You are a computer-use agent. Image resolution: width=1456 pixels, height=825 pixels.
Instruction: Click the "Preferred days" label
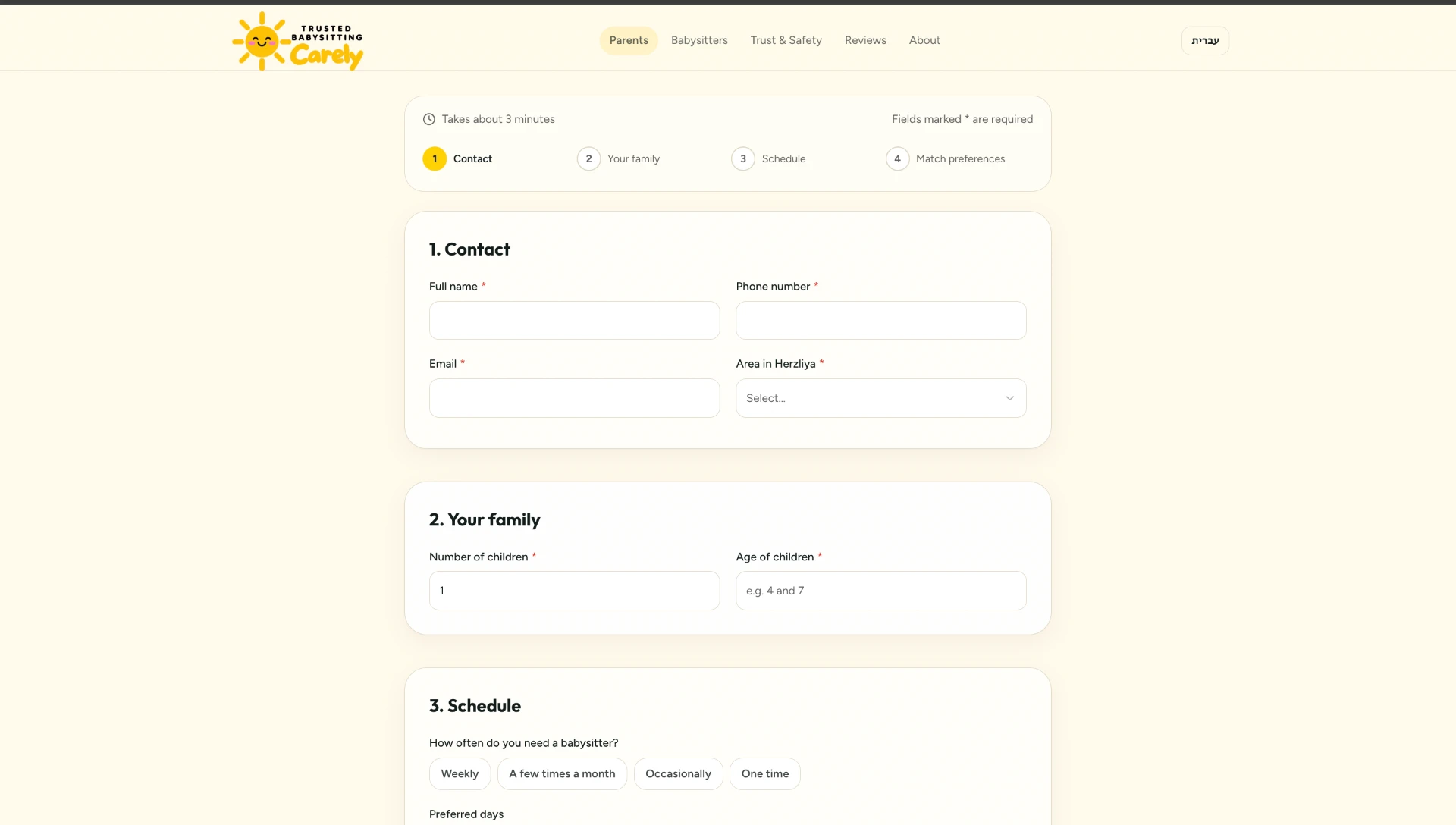466,814
